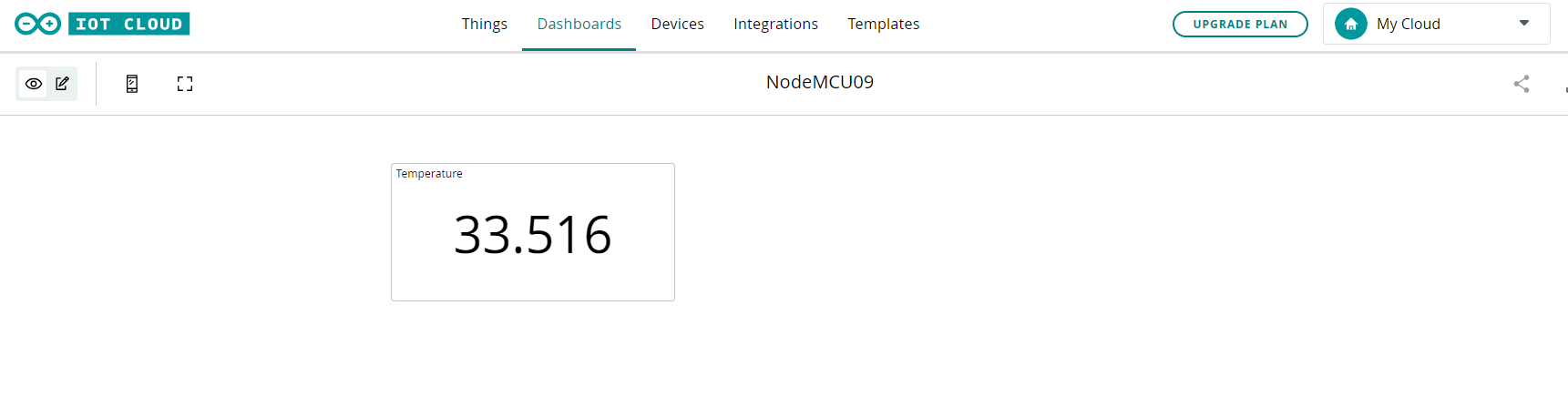This screenshot has width=1568, height=407.
Task: Click the My Cloud home icon
Action: coord(1351,24)
